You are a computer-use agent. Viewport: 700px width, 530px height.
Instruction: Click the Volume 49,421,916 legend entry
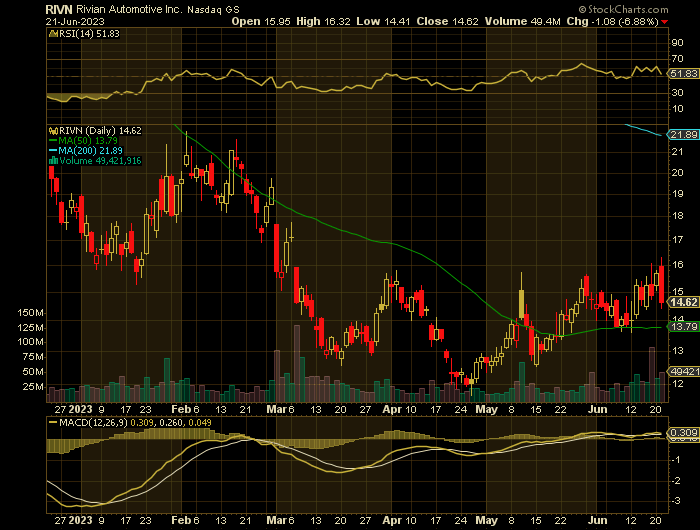(x=100, y=161)
